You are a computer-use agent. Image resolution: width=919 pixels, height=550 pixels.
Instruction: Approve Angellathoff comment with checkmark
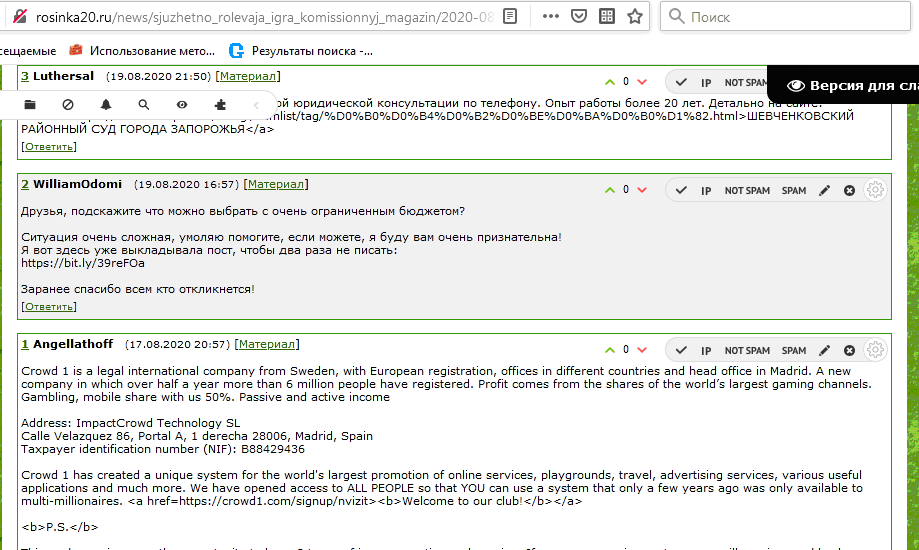[680, 351]
